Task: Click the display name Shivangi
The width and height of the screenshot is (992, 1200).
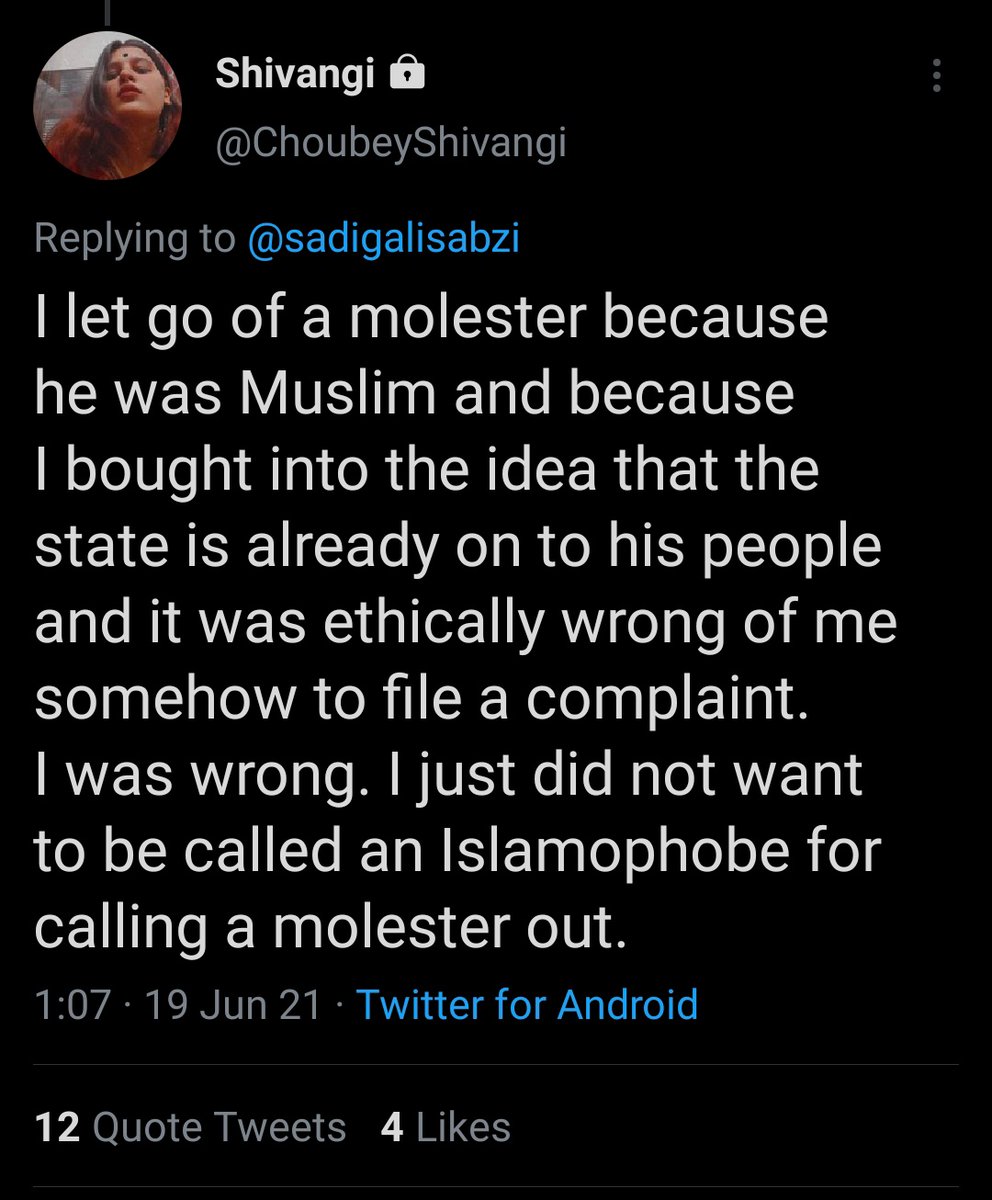Action: pos(294,75)
